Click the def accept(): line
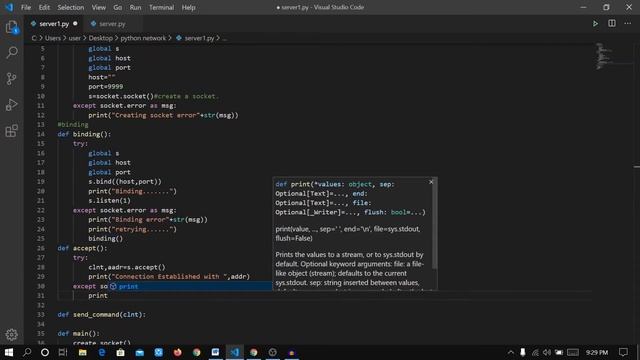 82,248
